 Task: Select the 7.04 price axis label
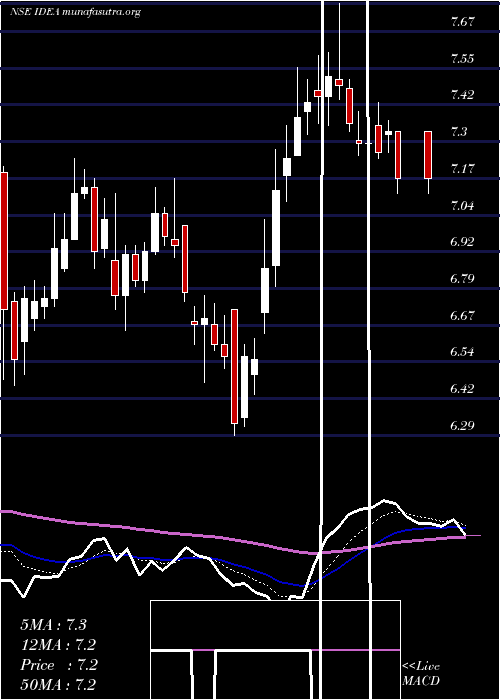coord(462,206)
